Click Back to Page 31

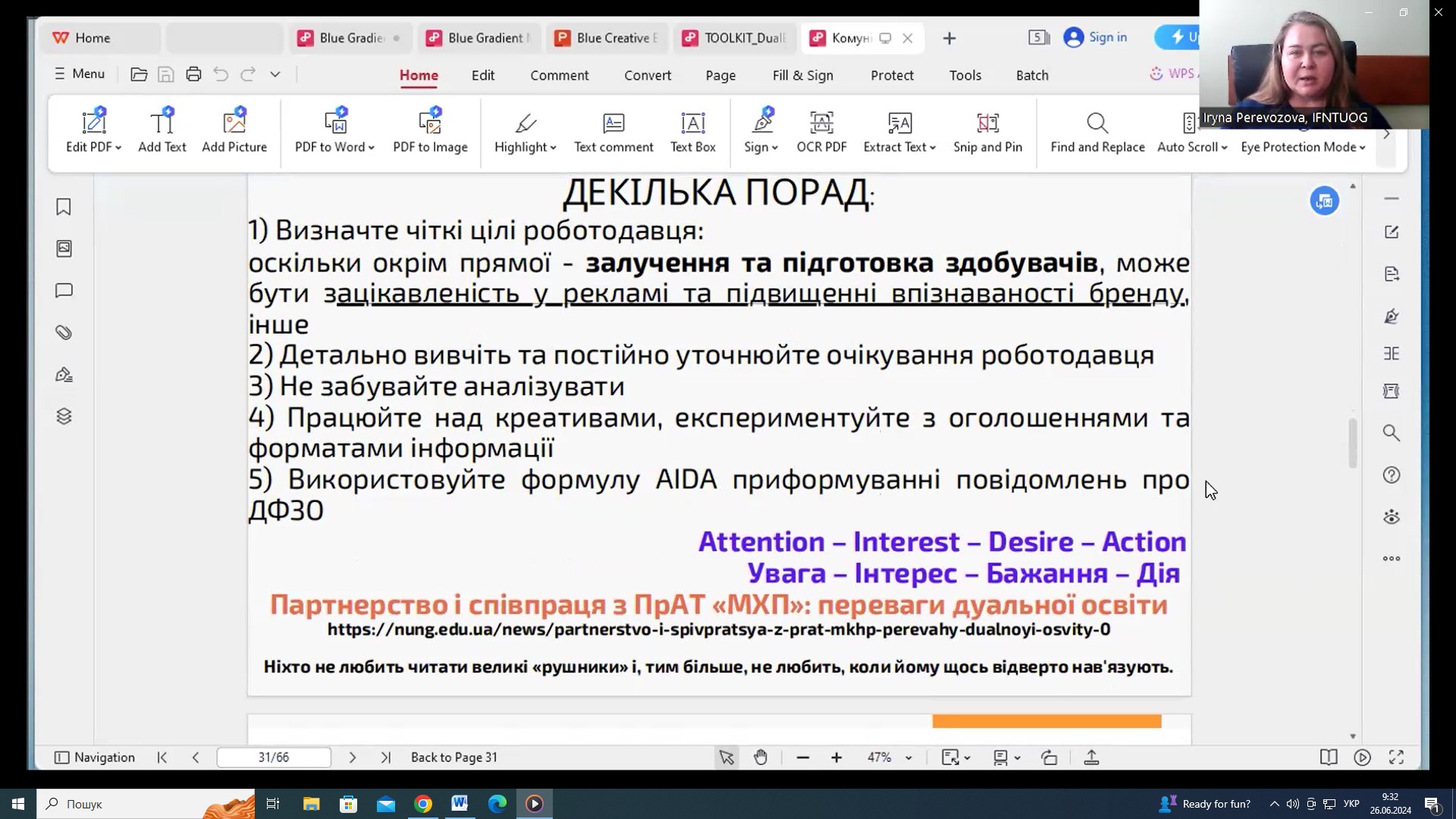coord(453,757)
